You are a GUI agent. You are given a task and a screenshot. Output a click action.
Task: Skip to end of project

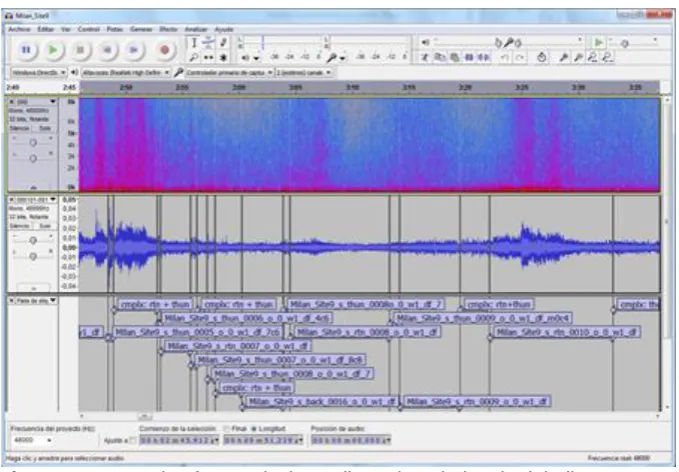(133, 50)
